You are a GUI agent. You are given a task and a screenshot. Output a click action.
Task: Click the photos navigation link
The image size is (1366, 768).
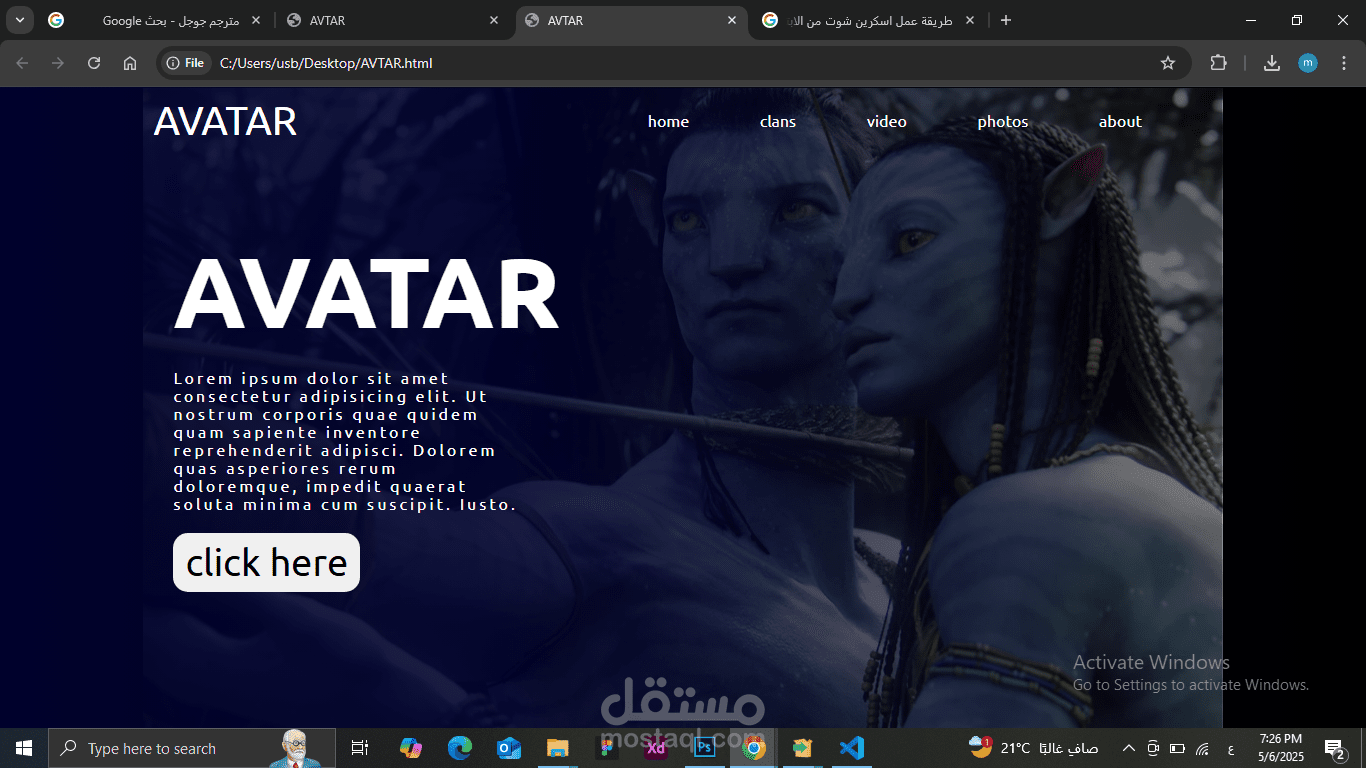(x=1003, y=122)
